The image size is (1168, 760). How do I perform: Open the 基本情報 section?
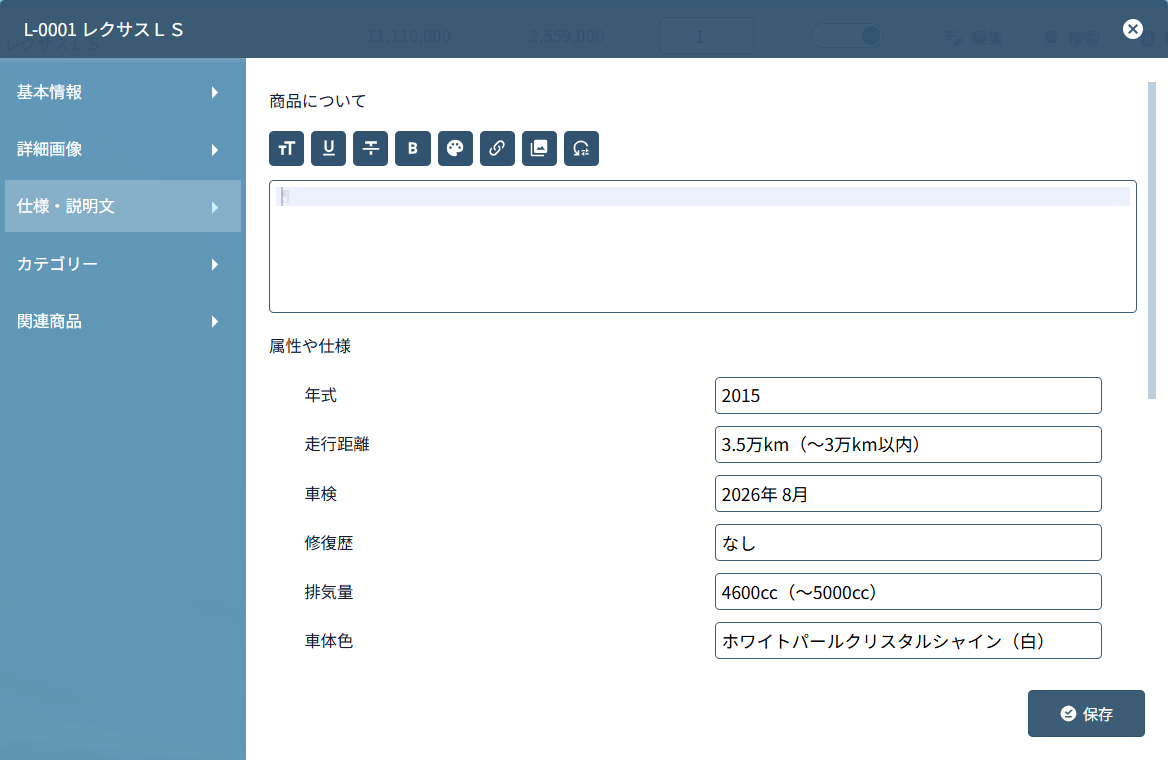click(x=123, y=92)
